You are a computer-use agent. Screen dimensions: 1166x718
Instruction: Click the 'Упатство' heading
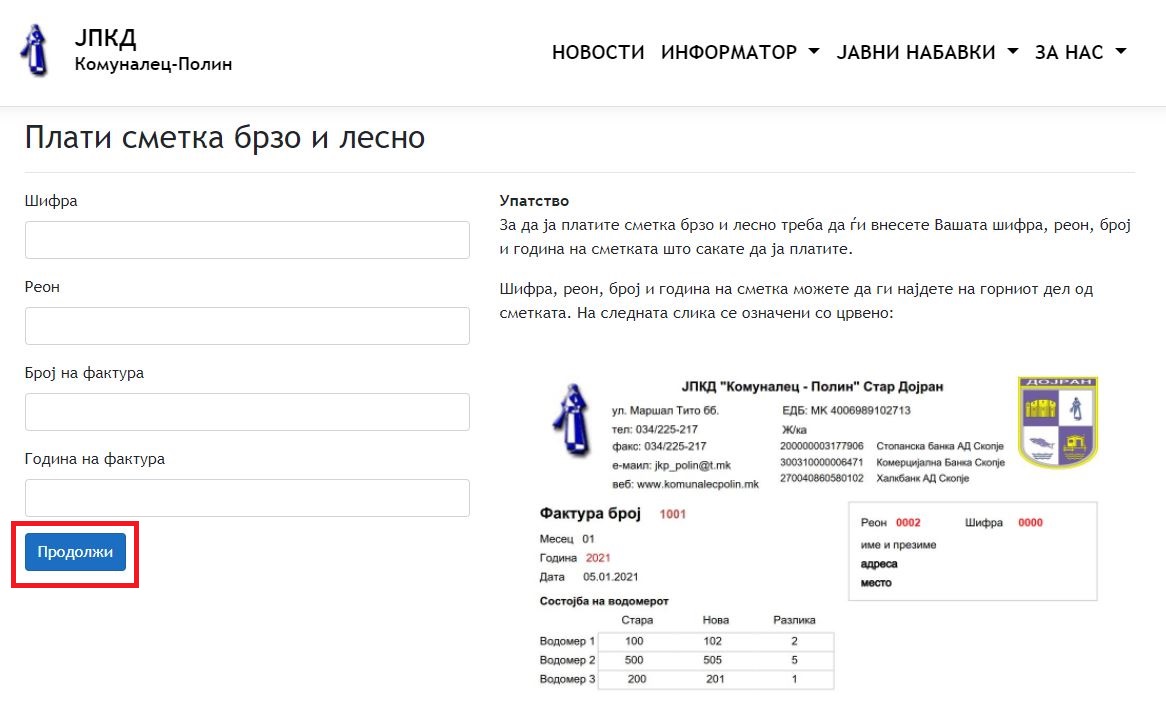534,201
